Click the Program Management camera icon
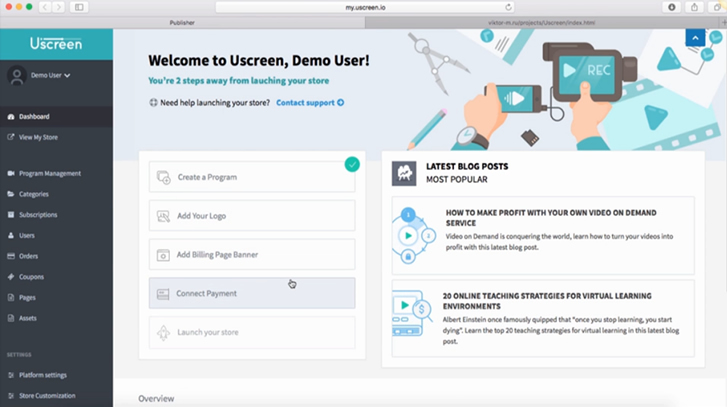 pos(11,173)
